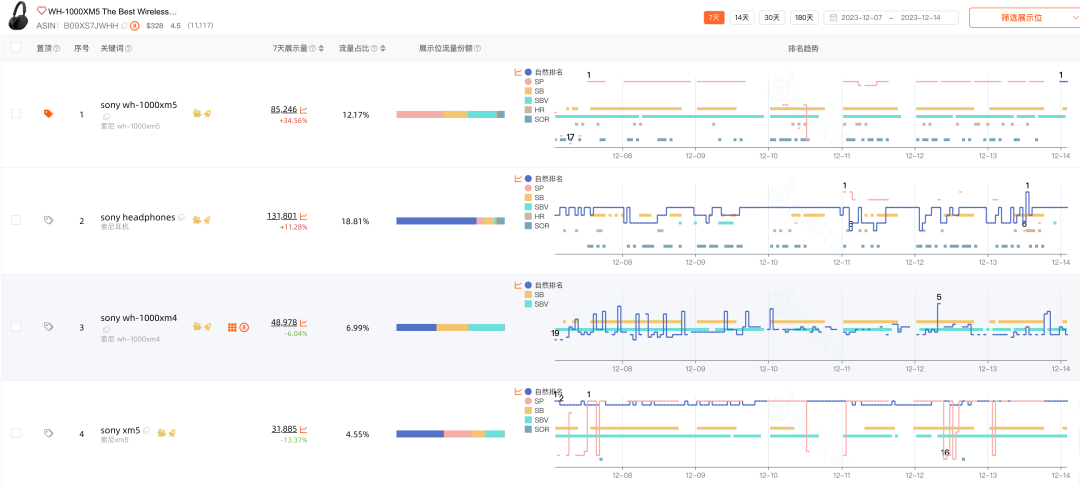Click the pin tag icon for sony wh-1000xm4

click(48, 327)
